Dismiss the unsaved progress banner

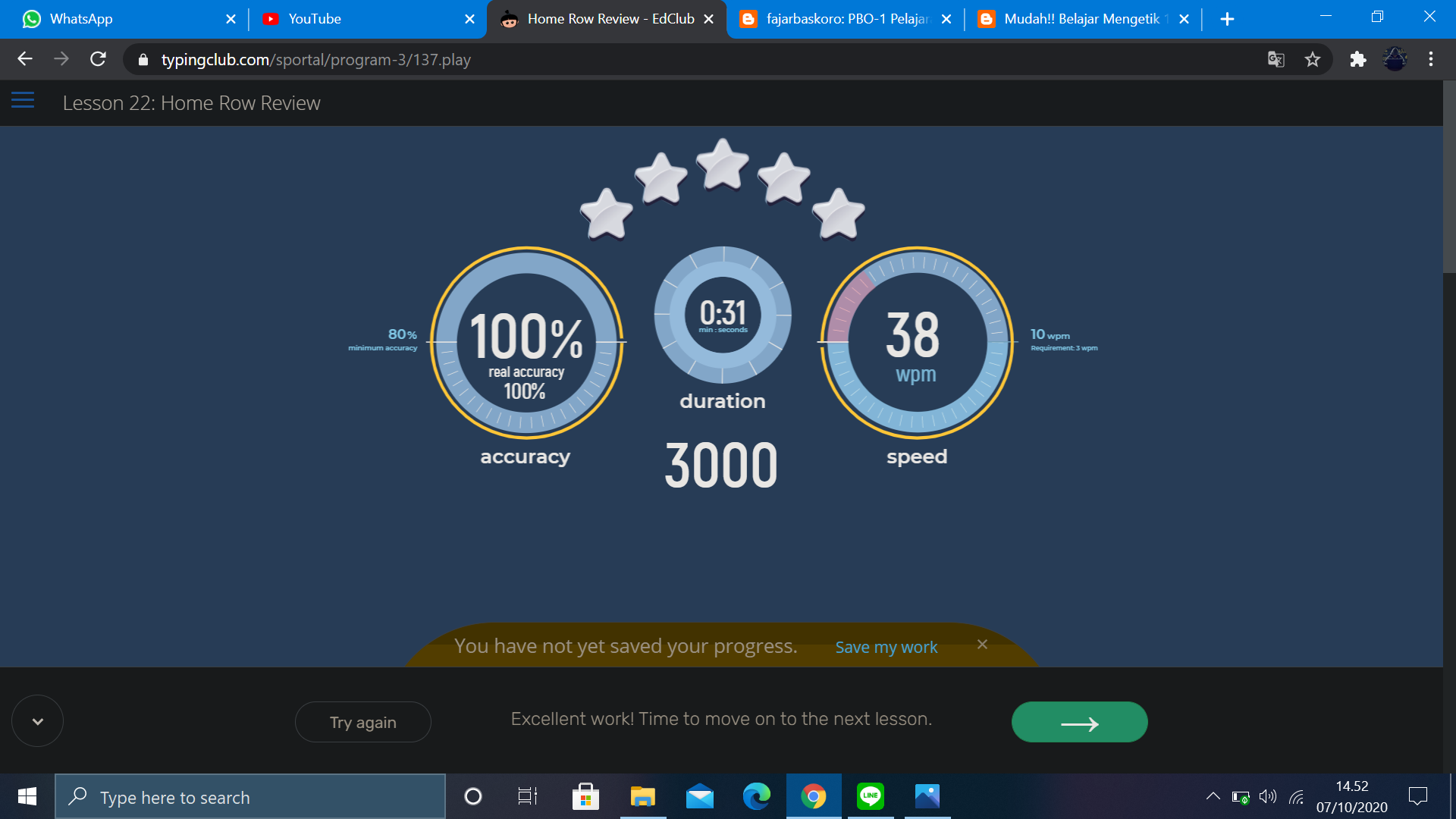982,645
